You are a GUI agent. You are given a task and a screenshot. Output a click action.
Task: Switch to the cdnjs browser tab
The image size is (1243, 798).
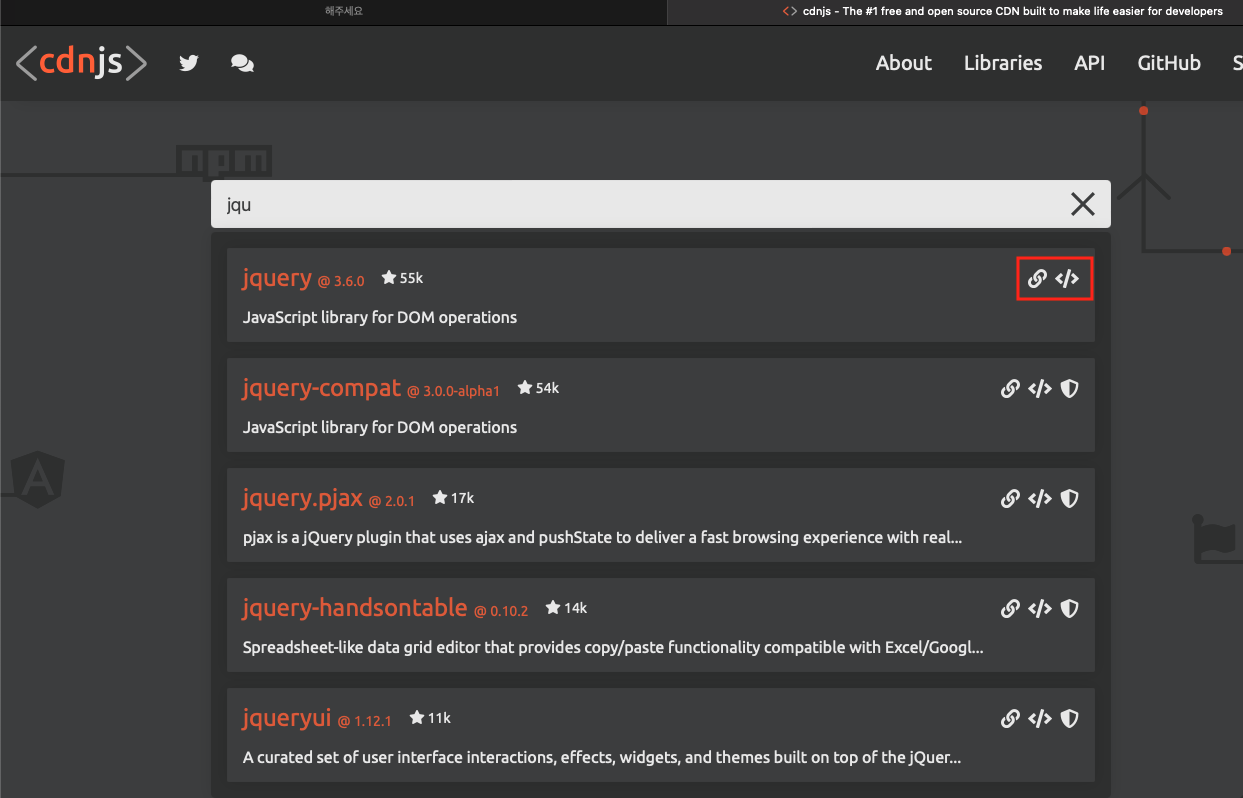point(955,12)
